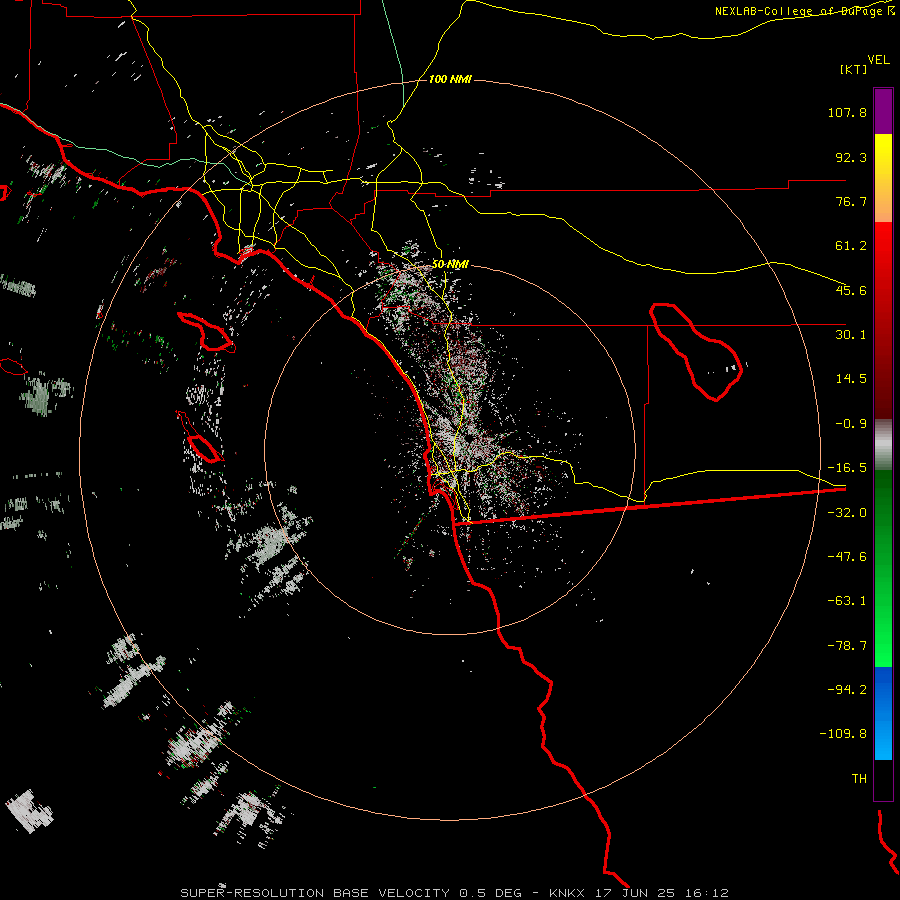
Task: Click the purple segment of the color bar
Action: [x=883, y=112]
